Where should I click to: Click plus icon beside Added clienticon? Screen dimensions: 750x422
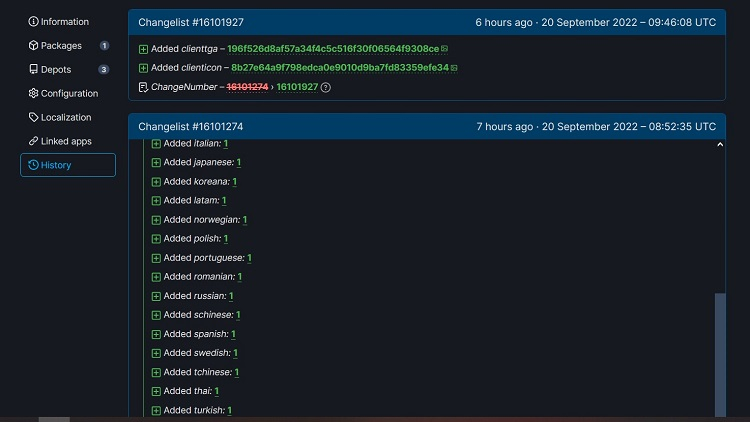tap(143, 68)
